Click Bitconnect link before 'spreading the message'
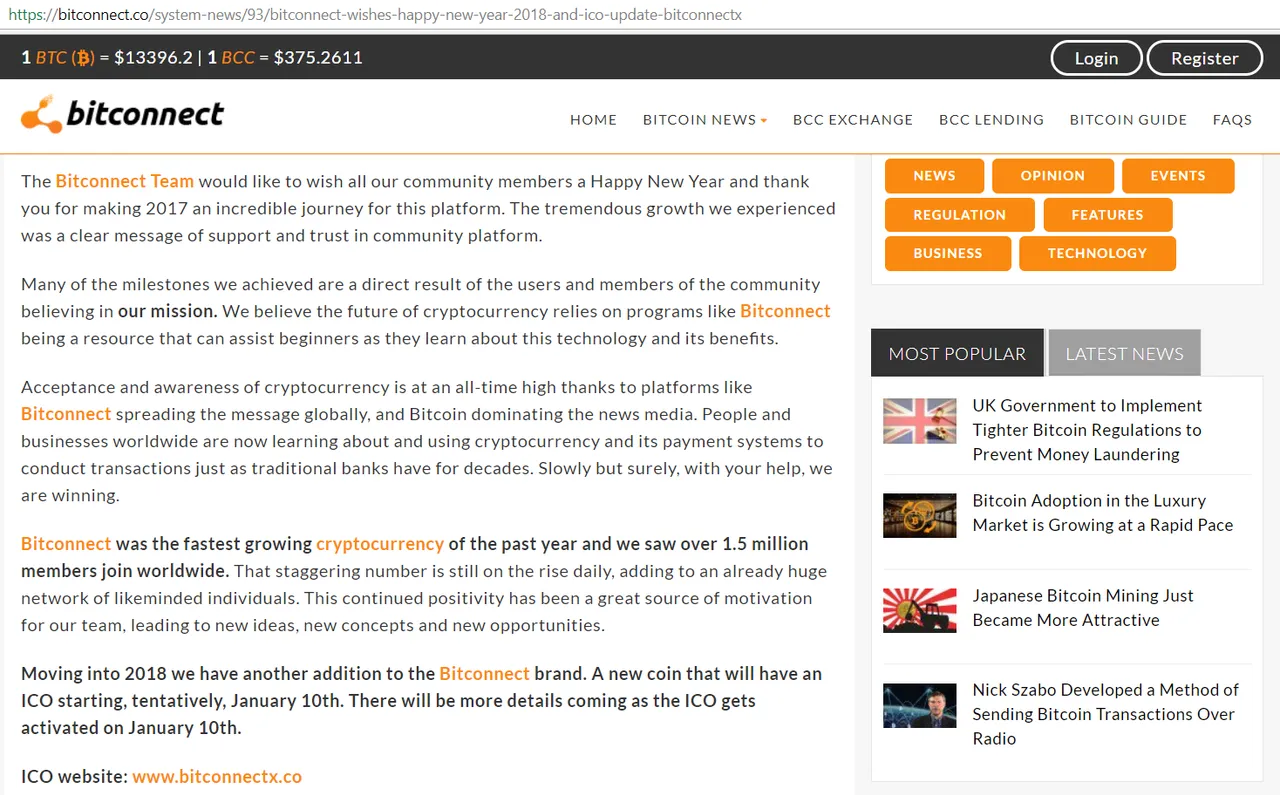The height and width of the screenshot is (795, 1280). point(66,414)
